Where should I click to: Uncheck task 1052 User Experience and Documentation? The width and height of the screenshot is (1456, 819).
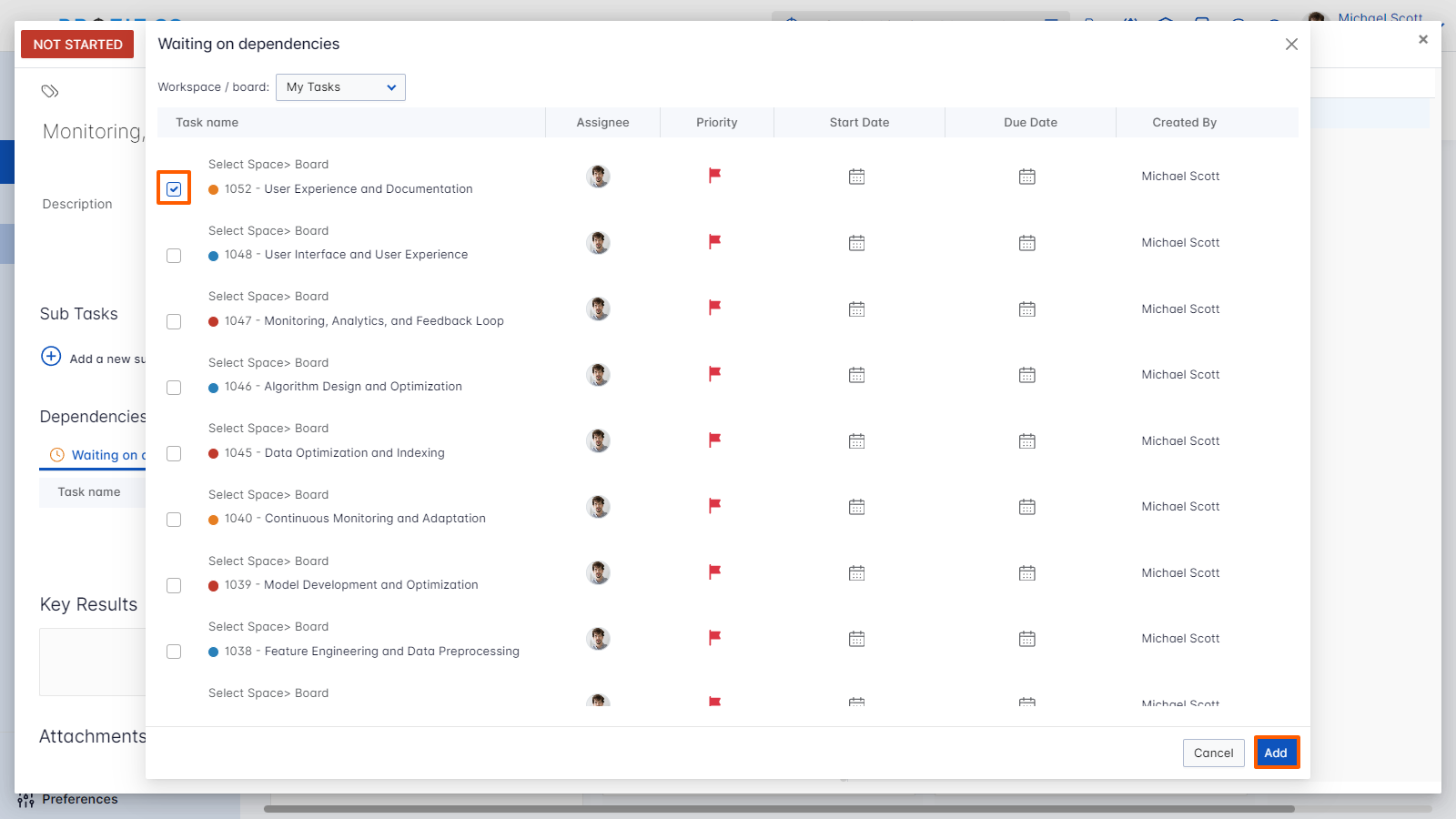point(174,188)
